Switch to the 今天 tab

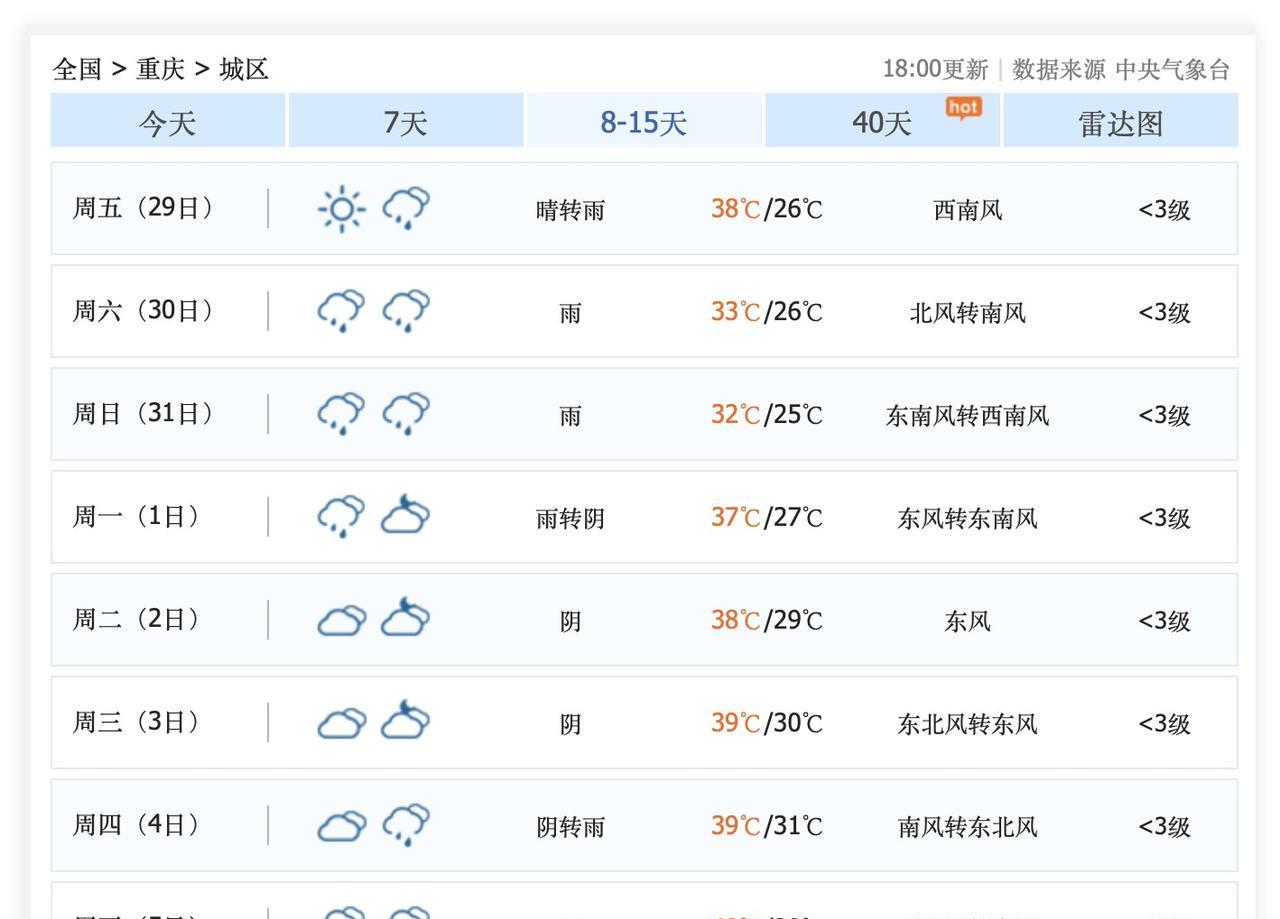click(168, 122)
